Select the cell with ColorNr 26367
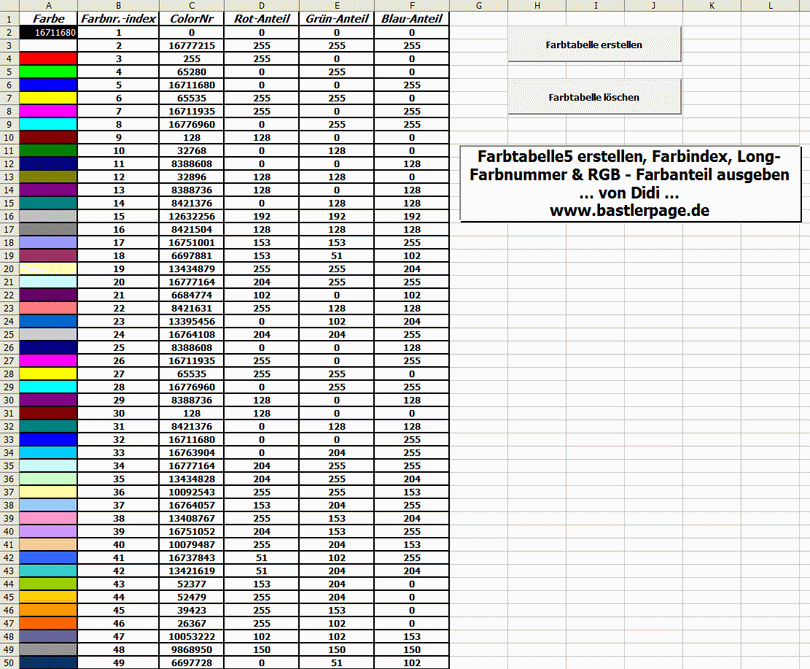 pos(192,623)
